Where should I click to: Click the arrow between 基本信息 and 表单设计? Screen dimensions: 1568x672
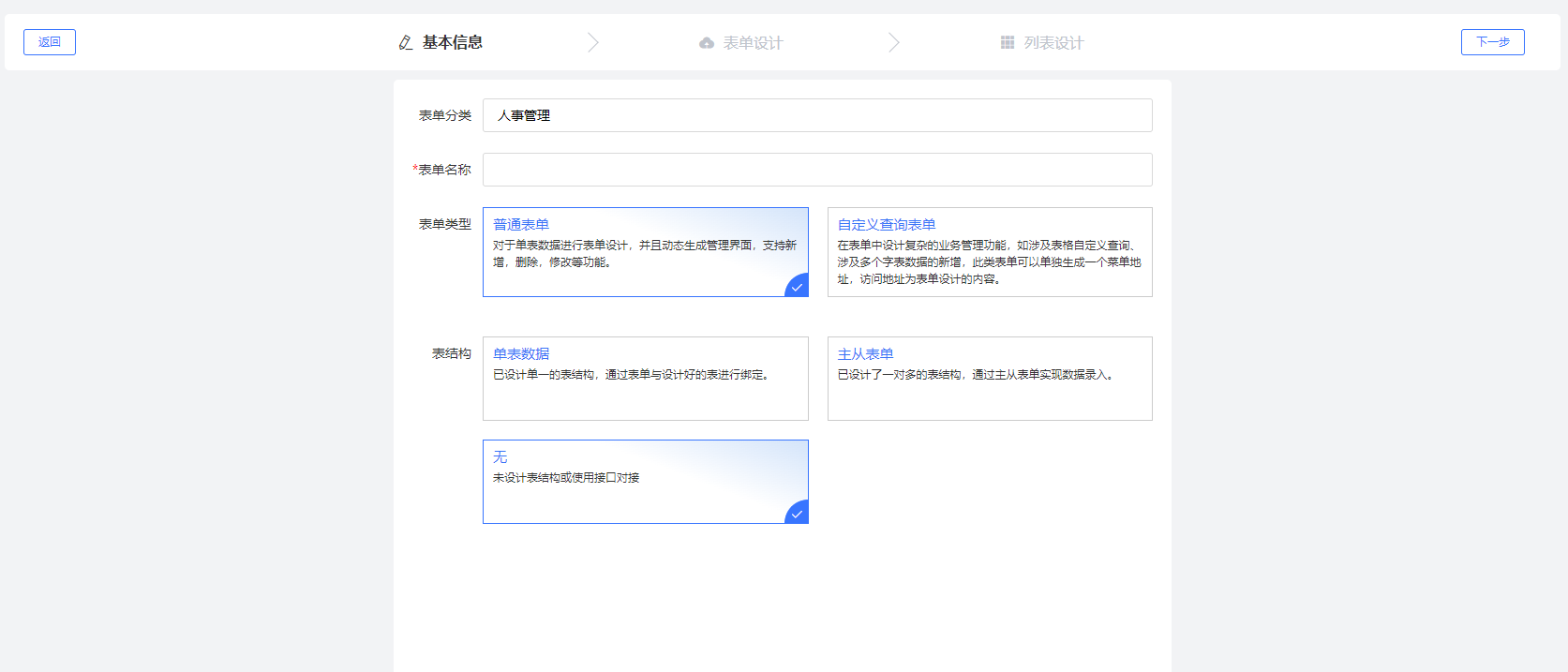593,43
